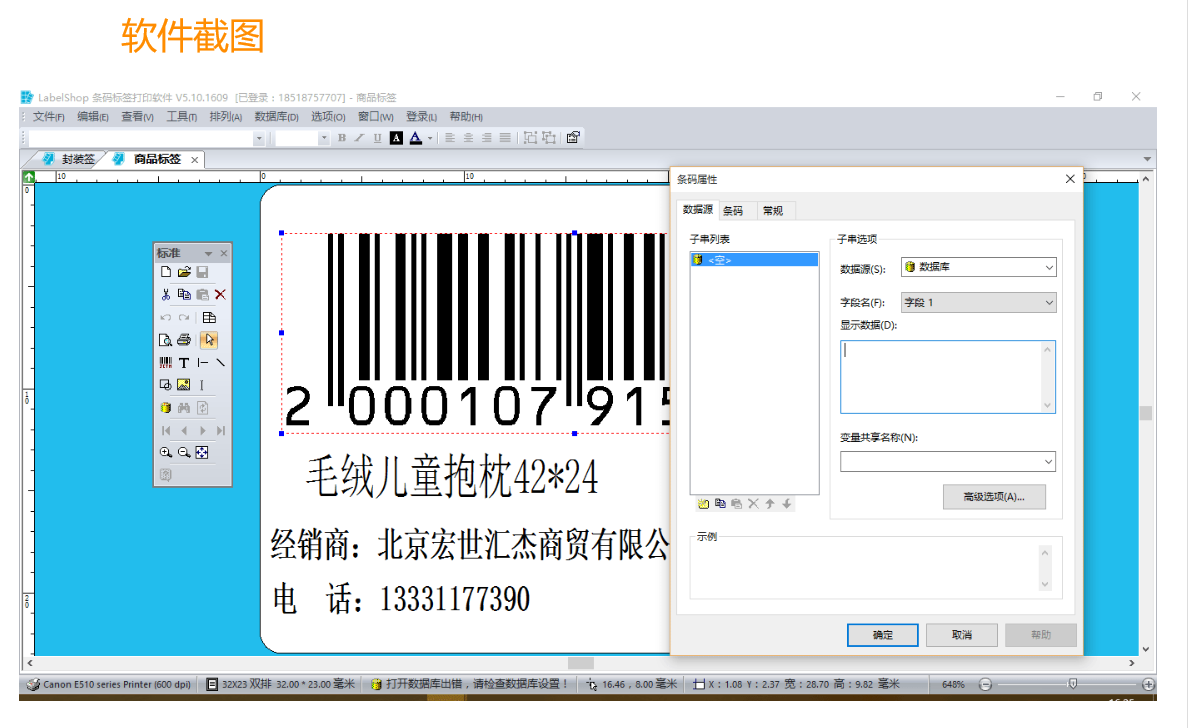This screenshot has height=728, width=1197.
Task: Click the Fit to window zoom icon
Action: pyautogui.click(x=202, y=453)
